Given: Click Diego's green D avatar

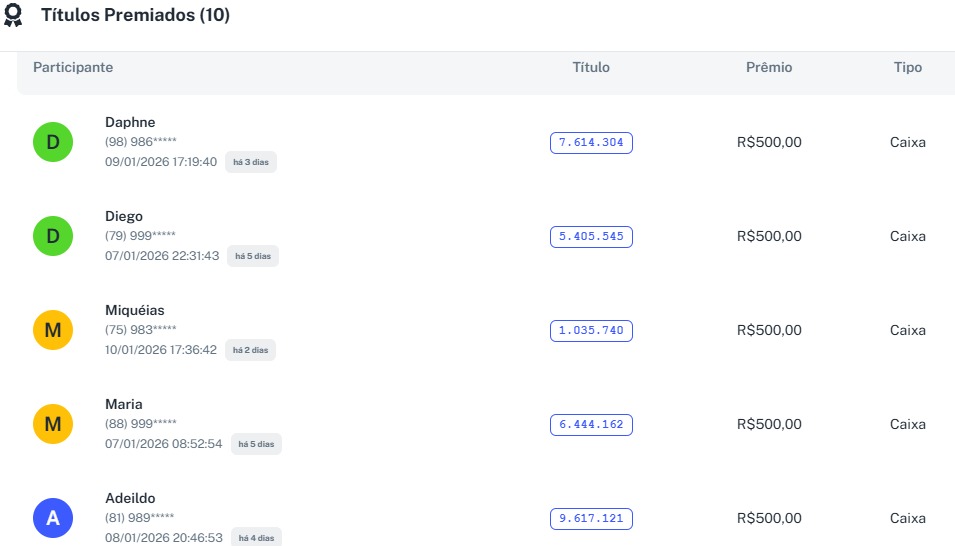Looking at the screenshot, I should click(53, 236).
